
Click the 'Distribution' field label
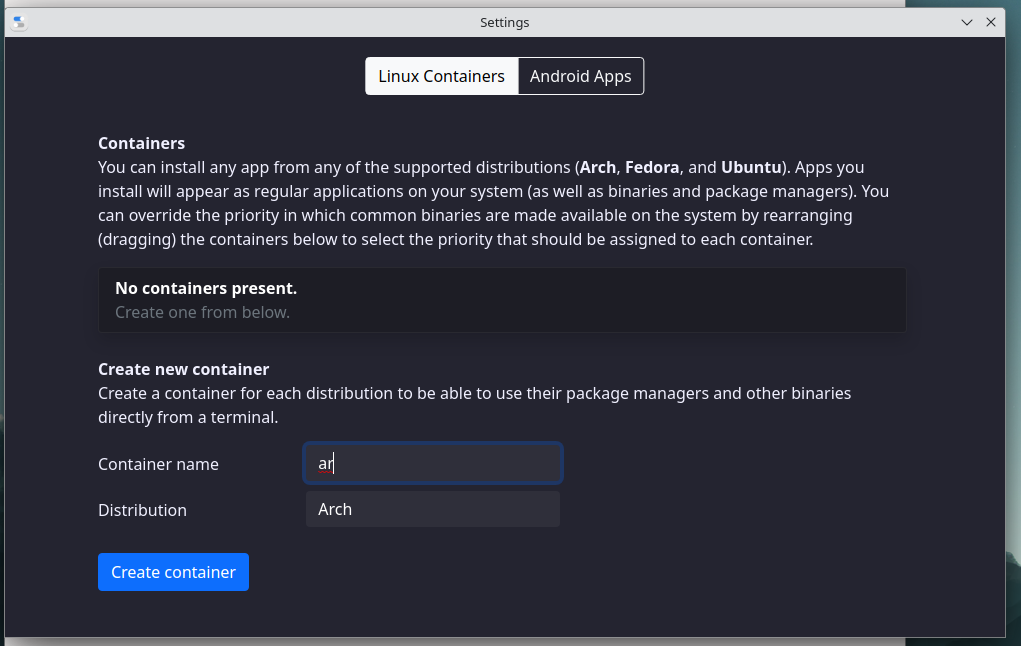(142, 510)
